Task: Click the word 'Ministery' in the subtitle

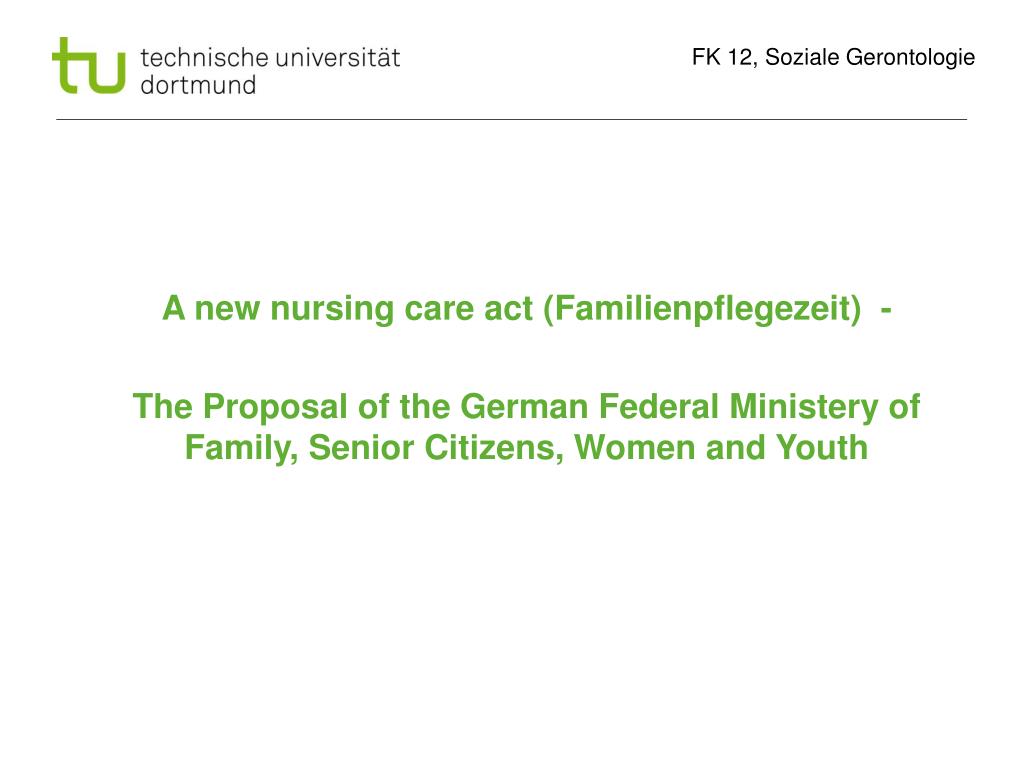Action: click(x=804, y=408)
